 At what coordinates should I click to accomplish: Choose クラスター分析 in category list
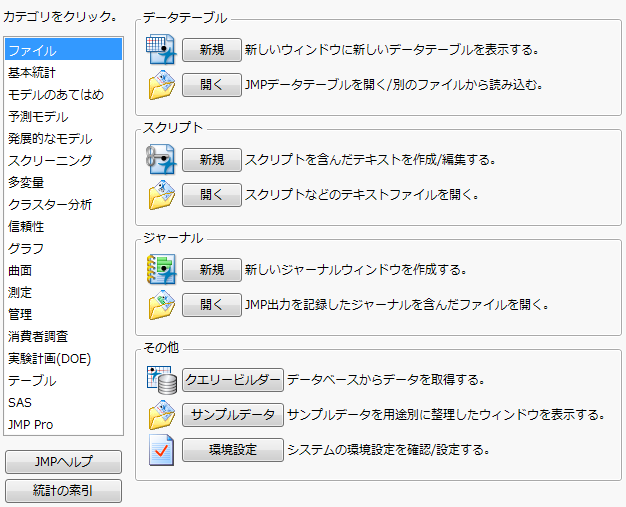coord(63,204)
